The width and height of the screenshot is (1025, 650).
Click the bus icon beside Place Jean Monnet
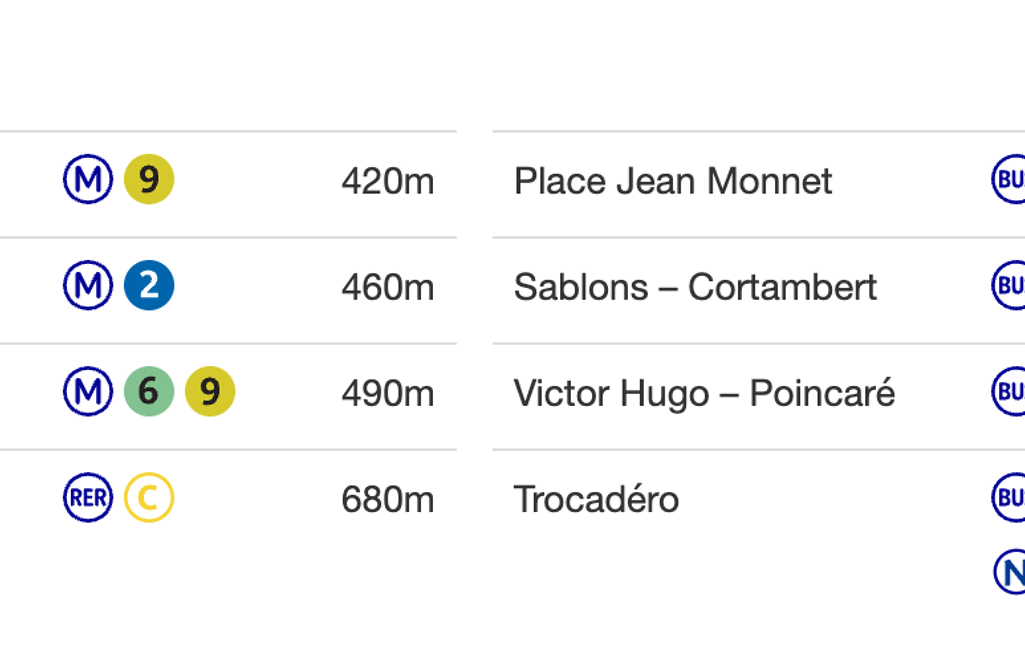tap(1008, 181)
